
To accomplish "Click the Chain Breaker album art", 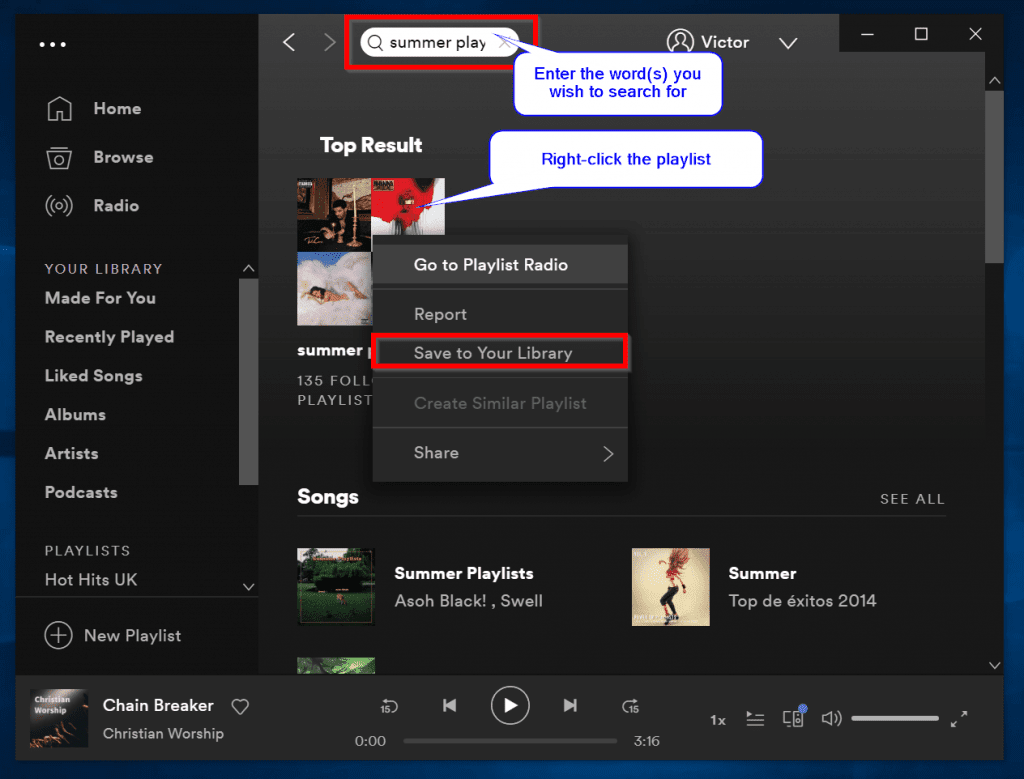I will [58, 718].
